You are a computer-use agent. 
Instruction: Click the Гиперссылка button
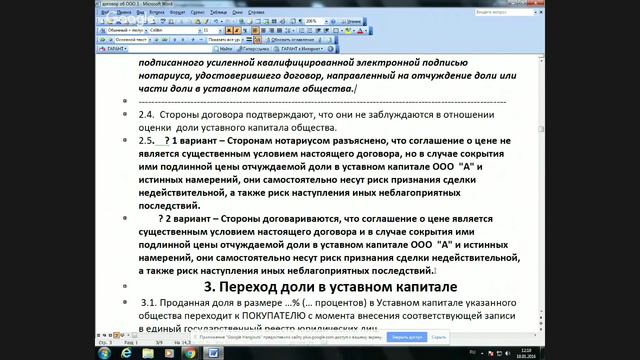[254, 49]
